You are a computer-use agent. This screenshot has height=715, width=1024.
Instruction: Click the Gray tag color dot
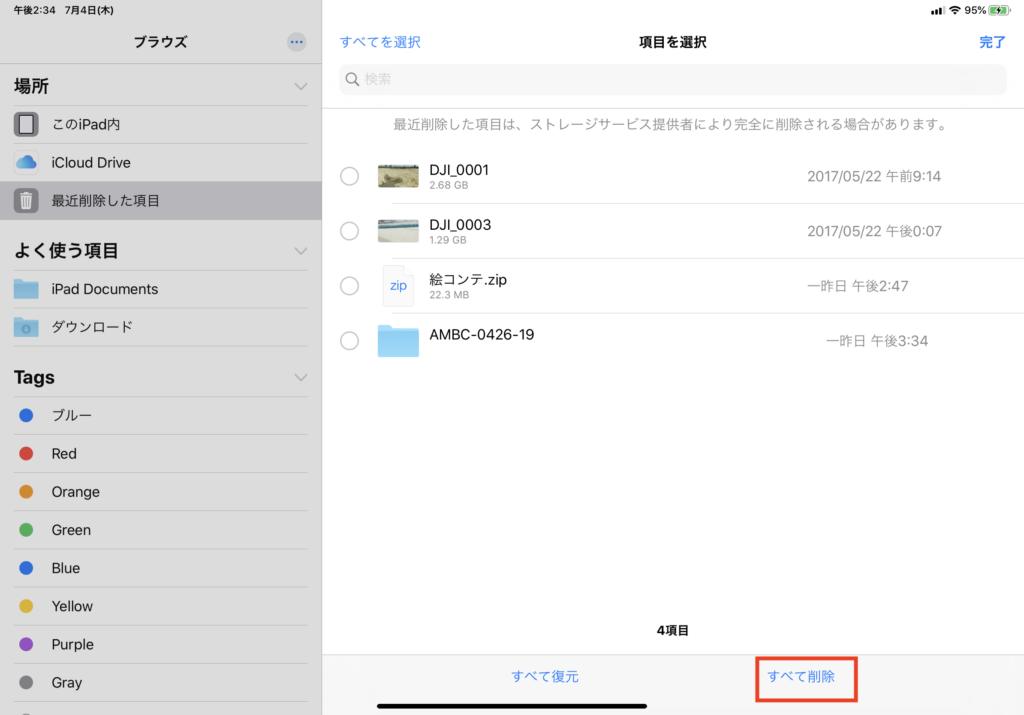pyautogui.click(x=26, y=682)
